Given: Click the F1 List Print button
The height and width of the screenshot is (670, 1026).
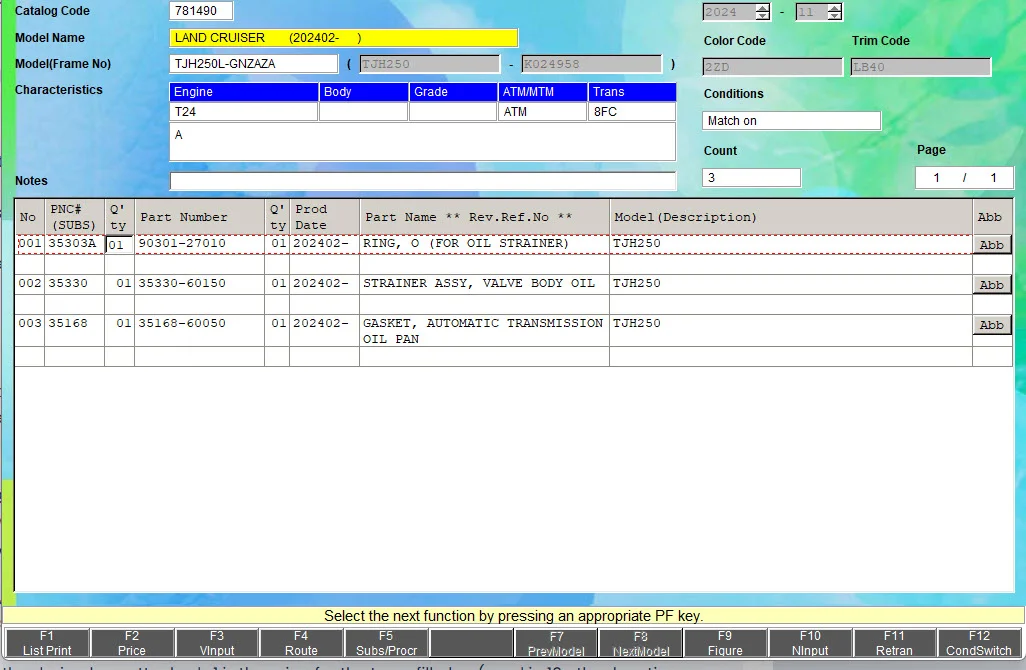Looking at the screenshot, I should point(47,643).
